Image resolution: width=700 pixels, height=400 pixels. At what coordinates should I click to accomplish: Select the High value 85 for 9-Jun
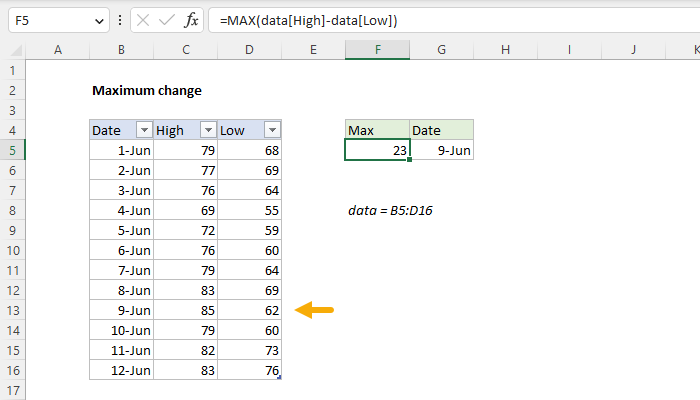pyautogui.click(x=186, y=310)
